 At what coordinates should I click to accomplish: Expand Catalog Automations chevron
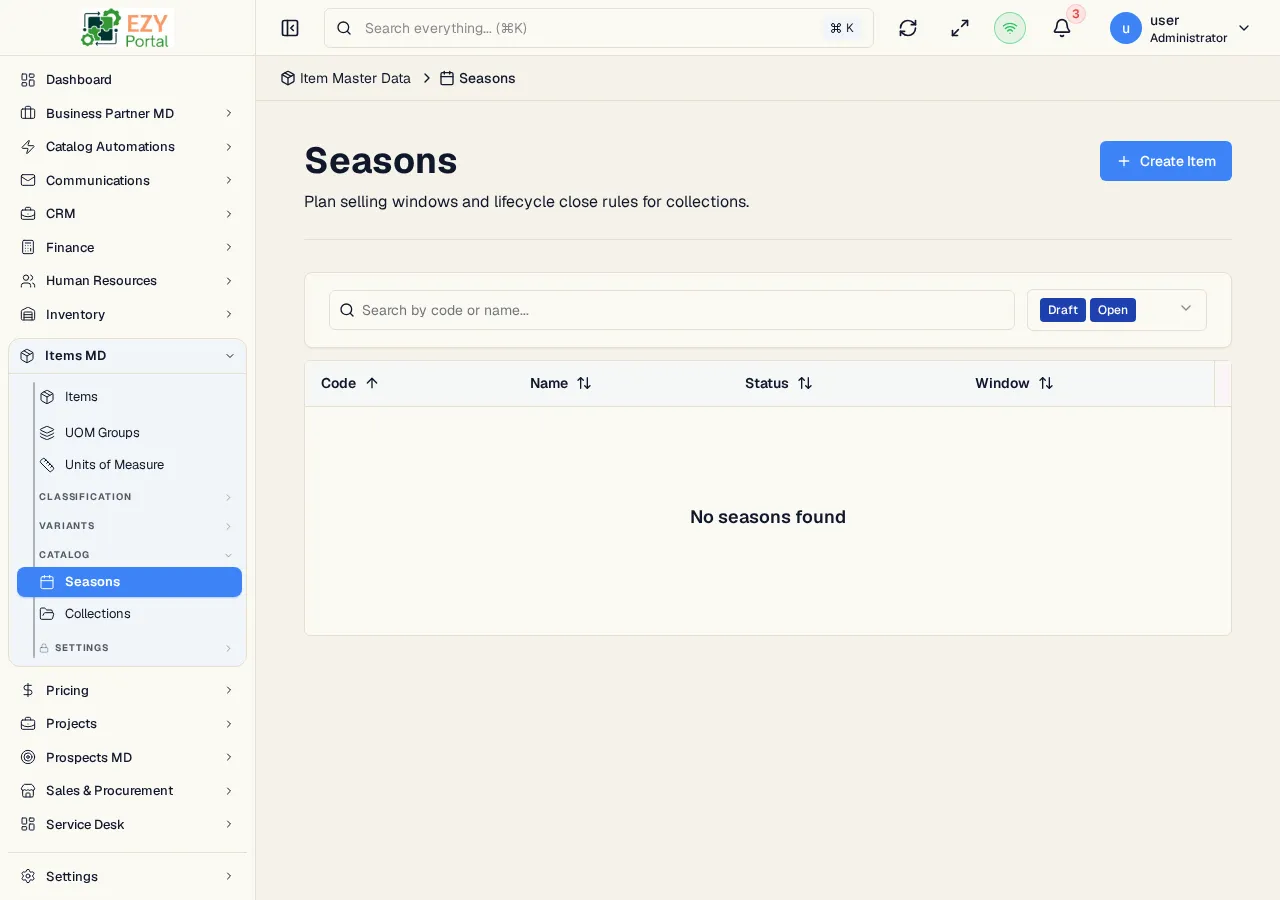tap(229, 147)
